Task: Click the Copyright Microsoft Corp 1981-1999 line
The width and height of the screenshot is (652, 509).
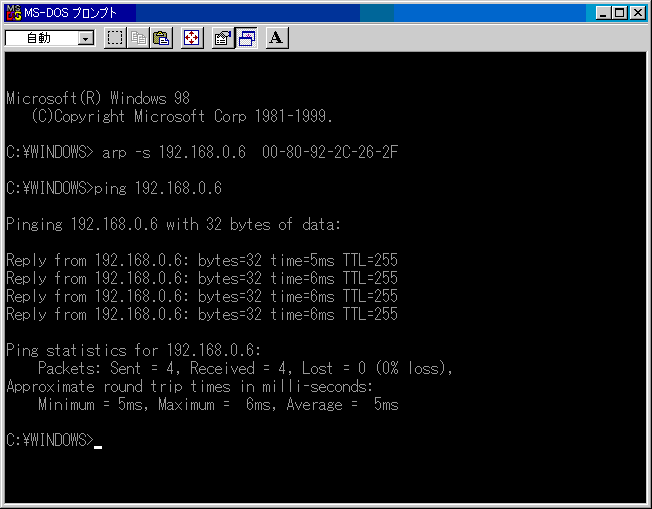Action: (182, 116)
